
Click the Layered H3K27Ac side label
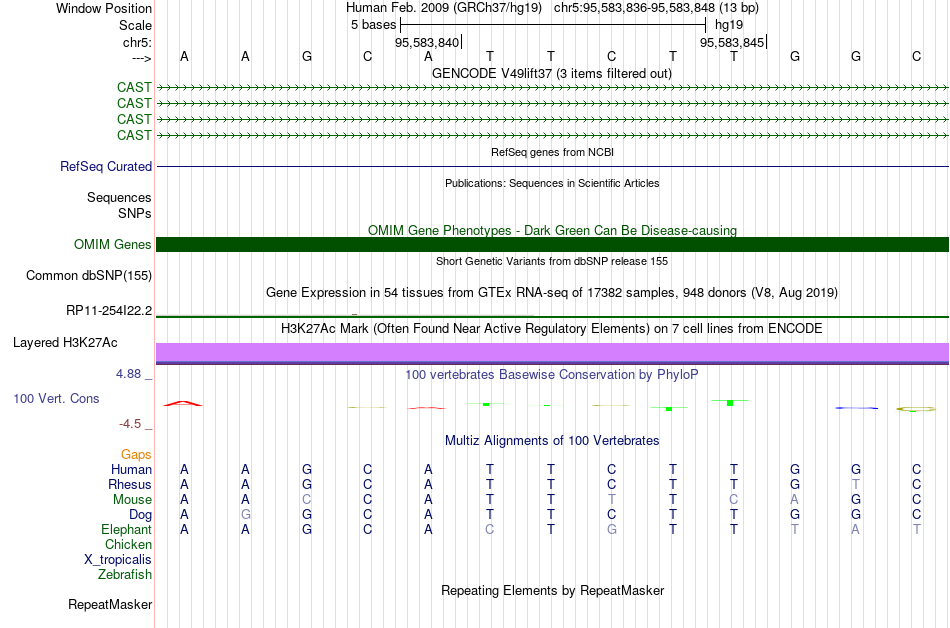point(65,343)
